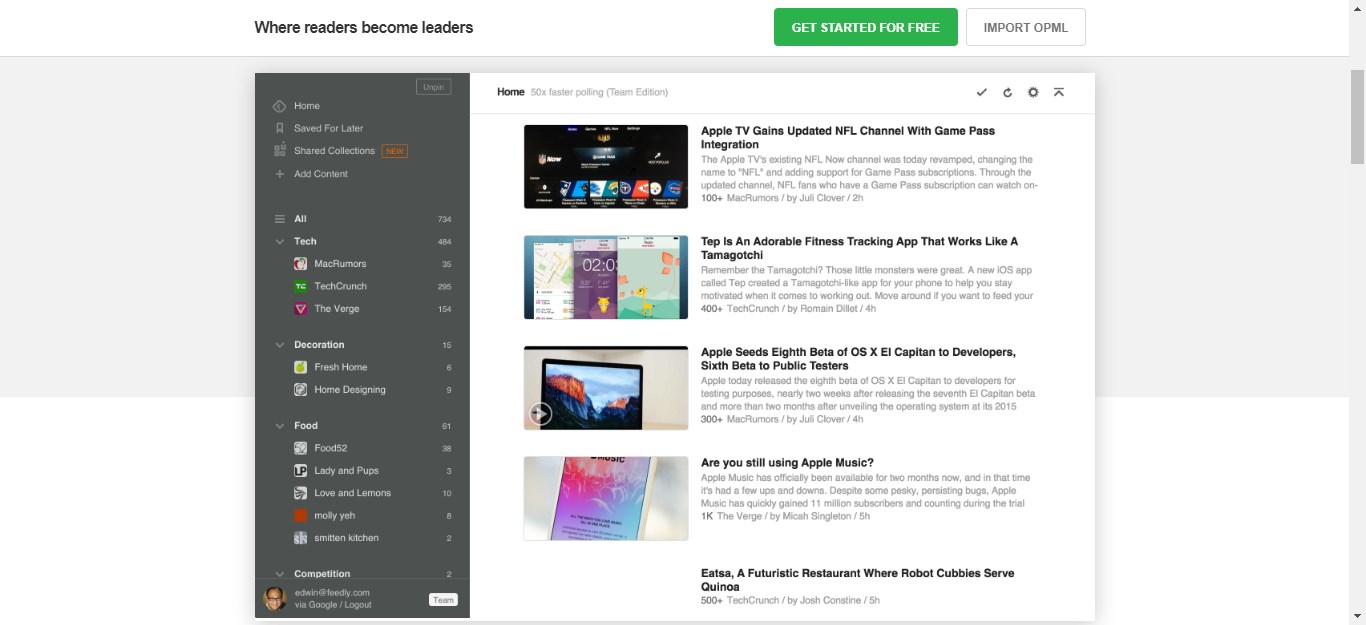Open the Home section
The image size is (1366, 625).
click(x=307, y=106)
